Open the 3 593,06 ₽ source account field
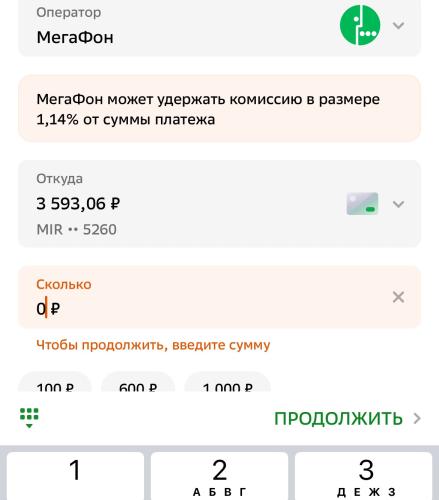Viewport: 439px width, 500px height. click(x=219, y=204)
